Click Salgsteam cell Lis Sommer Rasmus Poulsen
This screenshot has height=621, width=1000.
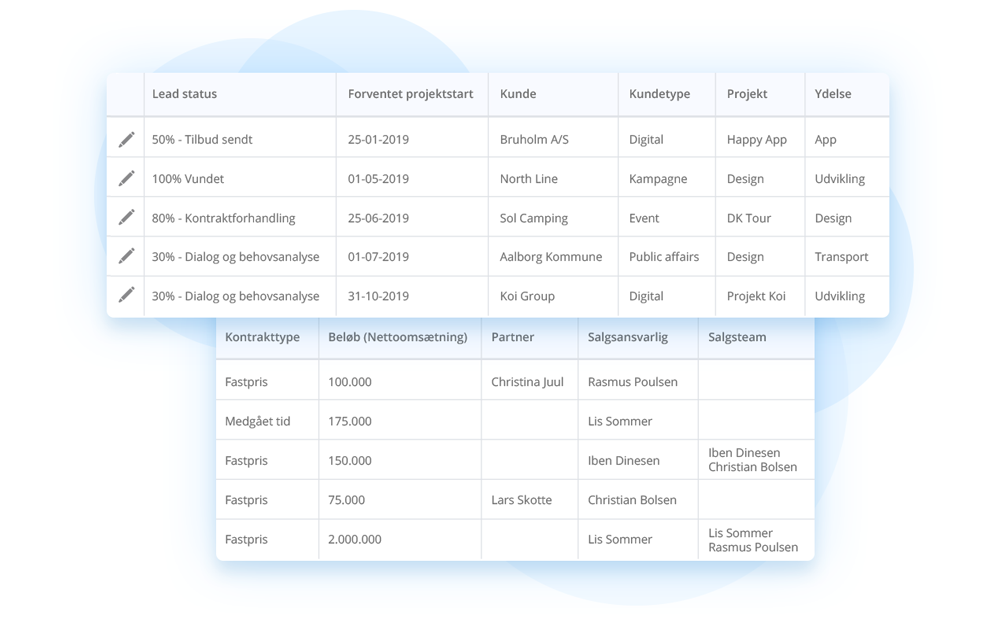(756, 539)
